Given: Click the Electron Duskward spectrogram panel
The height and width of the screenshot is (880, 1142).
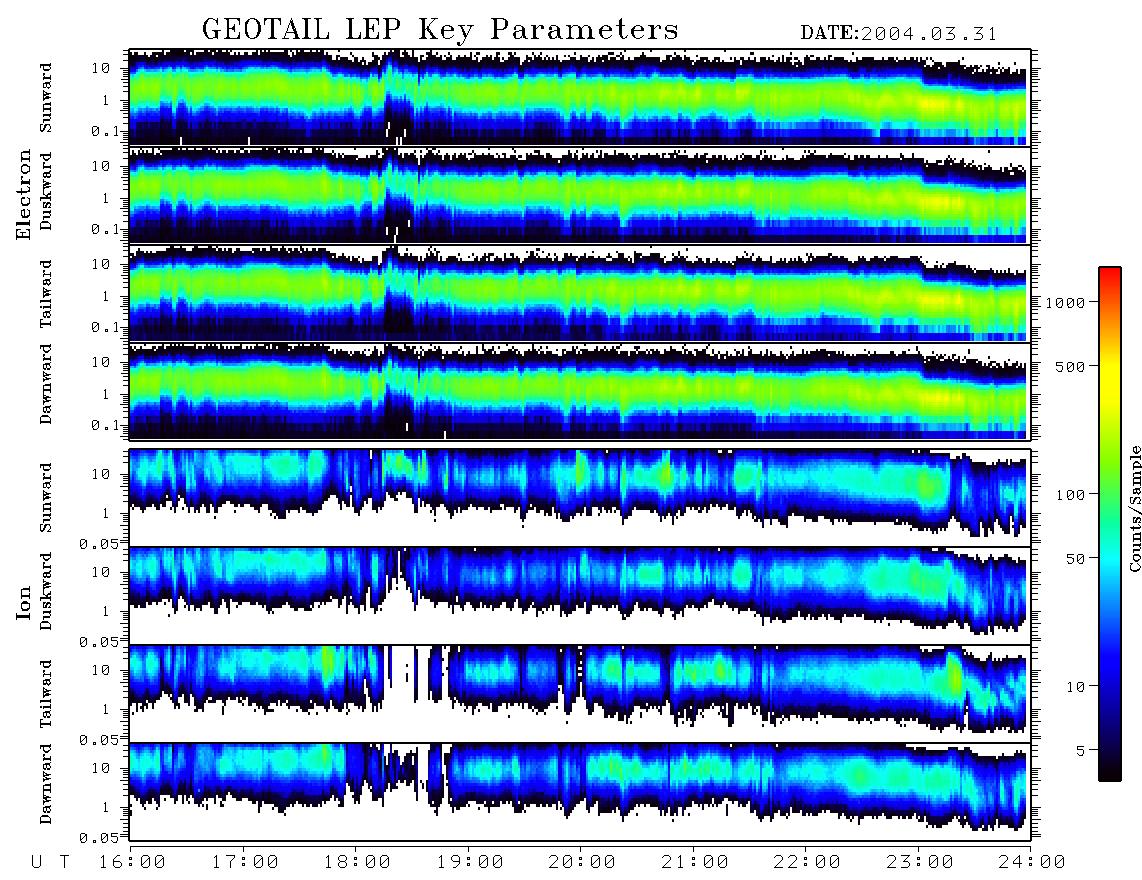Looking at the screenshot, I should point(580,195).
